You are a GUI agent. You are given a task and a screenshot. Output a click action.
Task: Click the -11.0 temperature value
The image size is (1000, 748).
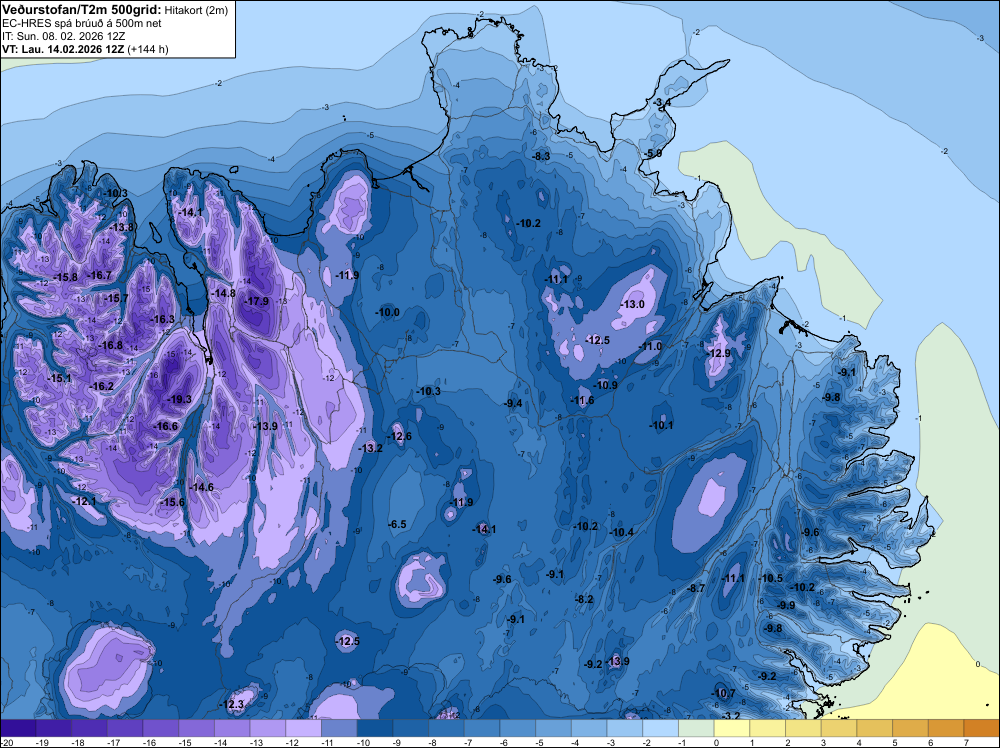pos(650,346)
